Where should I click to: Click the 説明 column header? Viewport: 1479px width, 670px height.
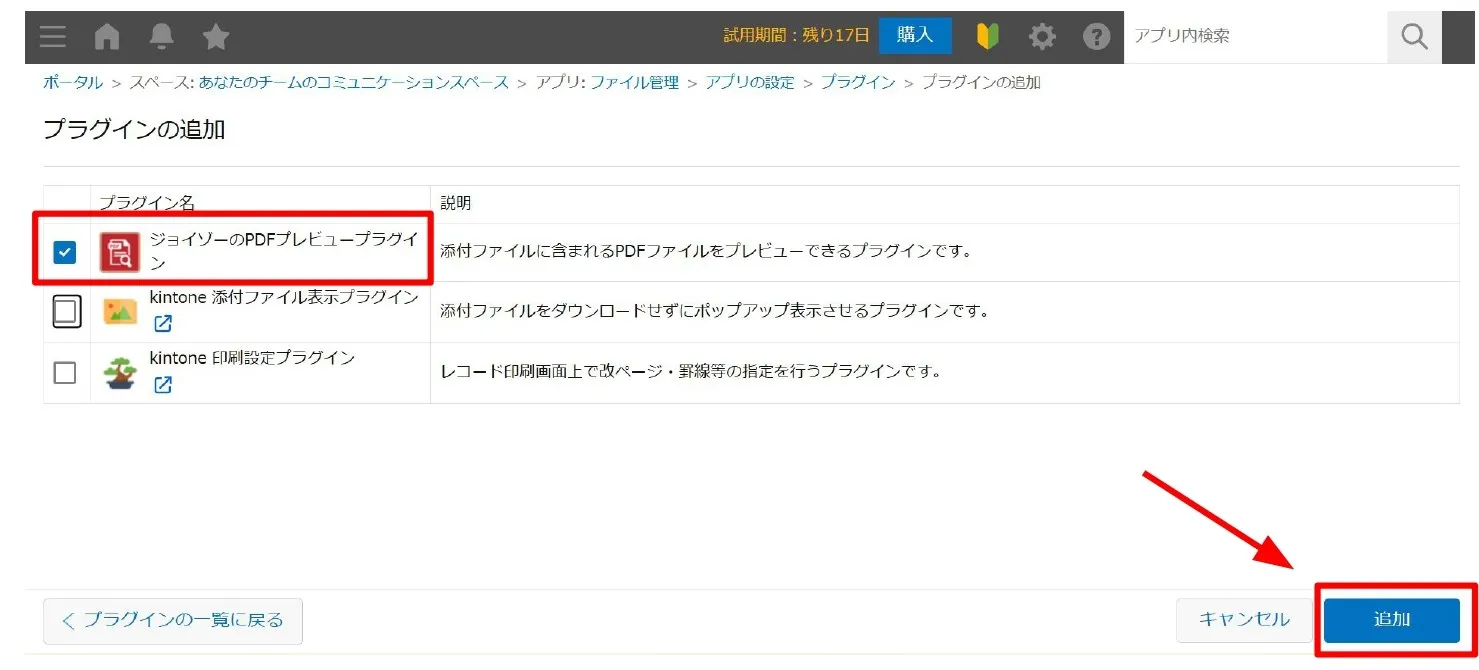click(456, 203)
